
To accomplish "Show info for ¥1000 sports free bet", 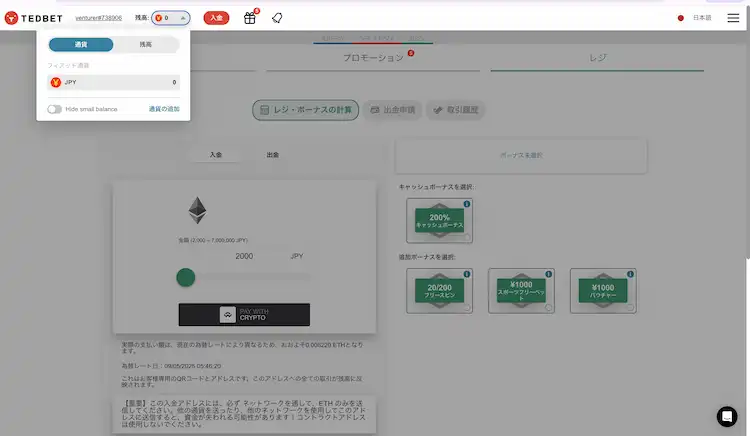I will click(x=549, y=274).
